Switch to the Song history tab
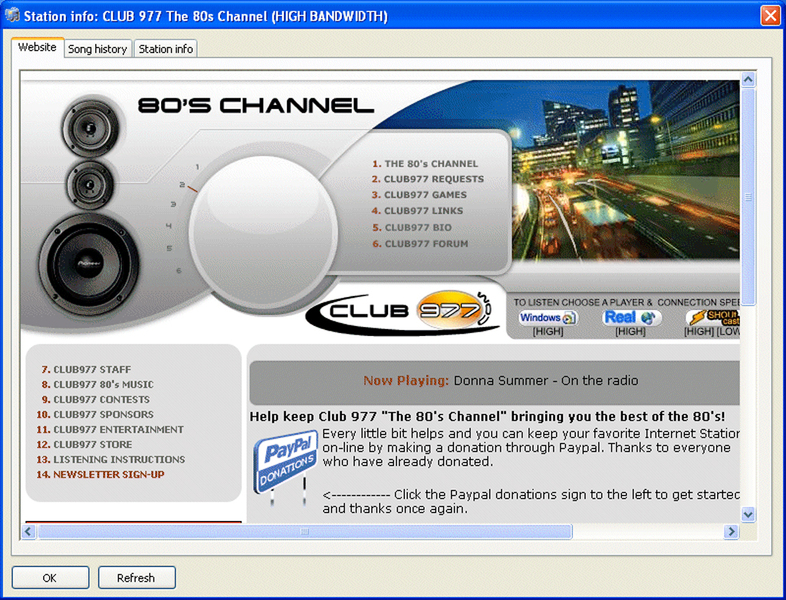 [x=98, y=49]
